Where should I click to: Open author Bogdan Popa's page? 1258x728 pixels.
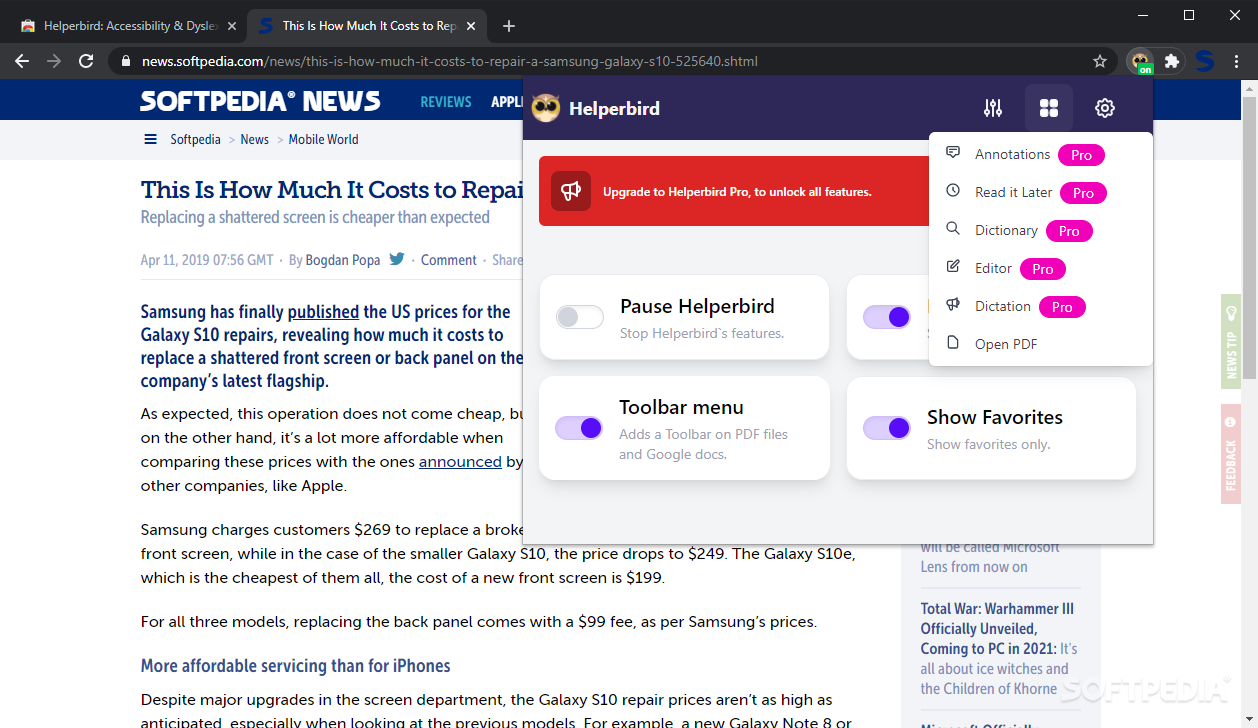point(343,260)
